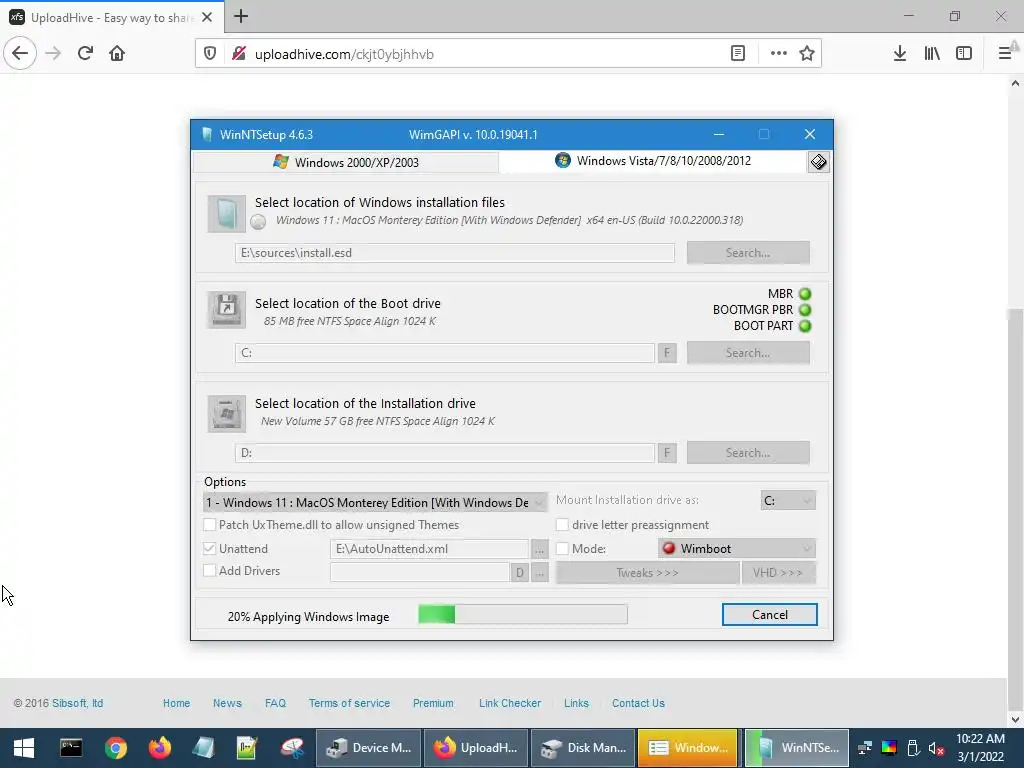The image size is (1024, 768).
Task: Tick the Mode checkbox
Action: (562, 549)
